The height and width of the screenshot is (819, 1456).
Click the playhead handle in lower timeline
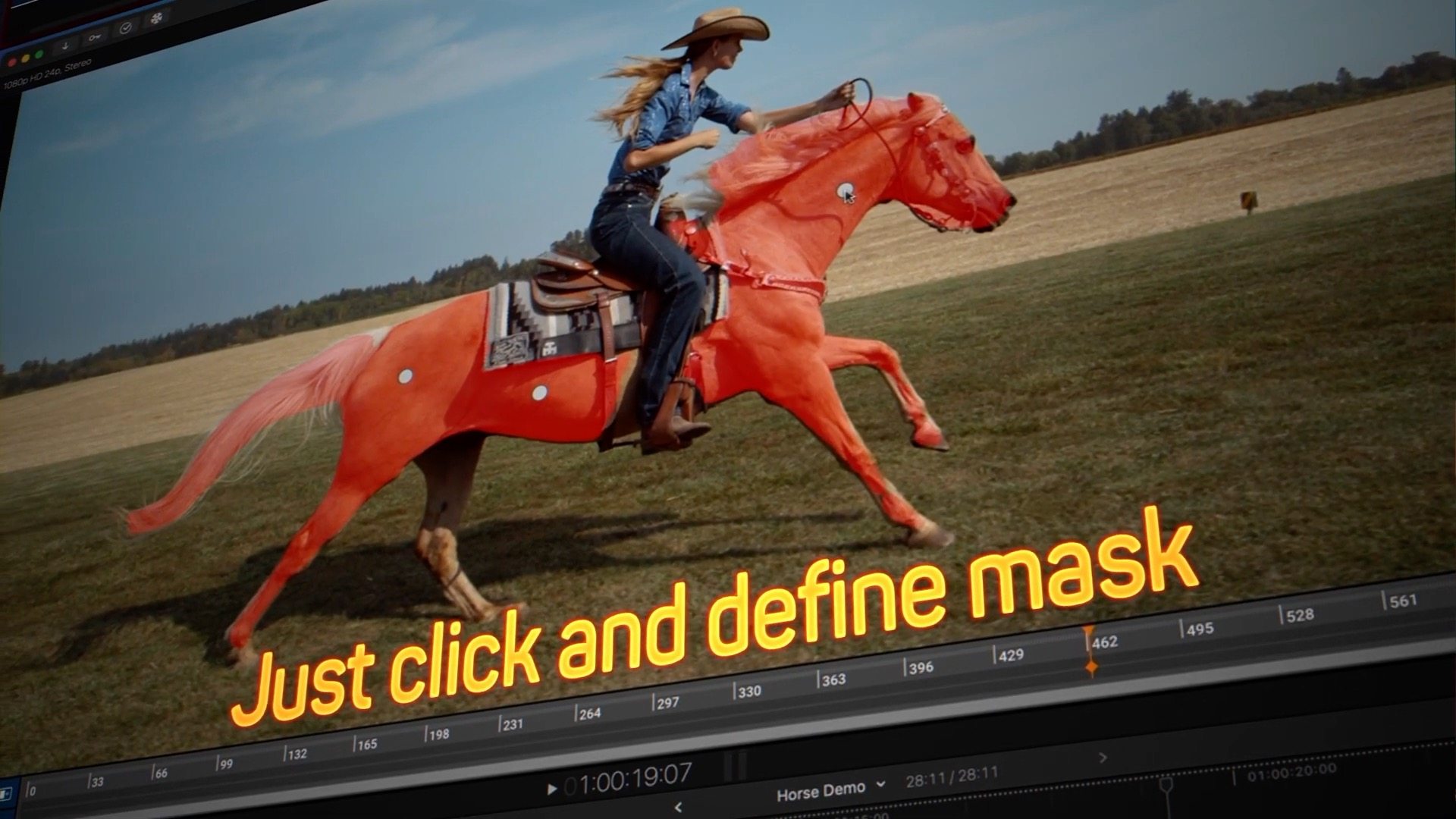click(1166, 783)
